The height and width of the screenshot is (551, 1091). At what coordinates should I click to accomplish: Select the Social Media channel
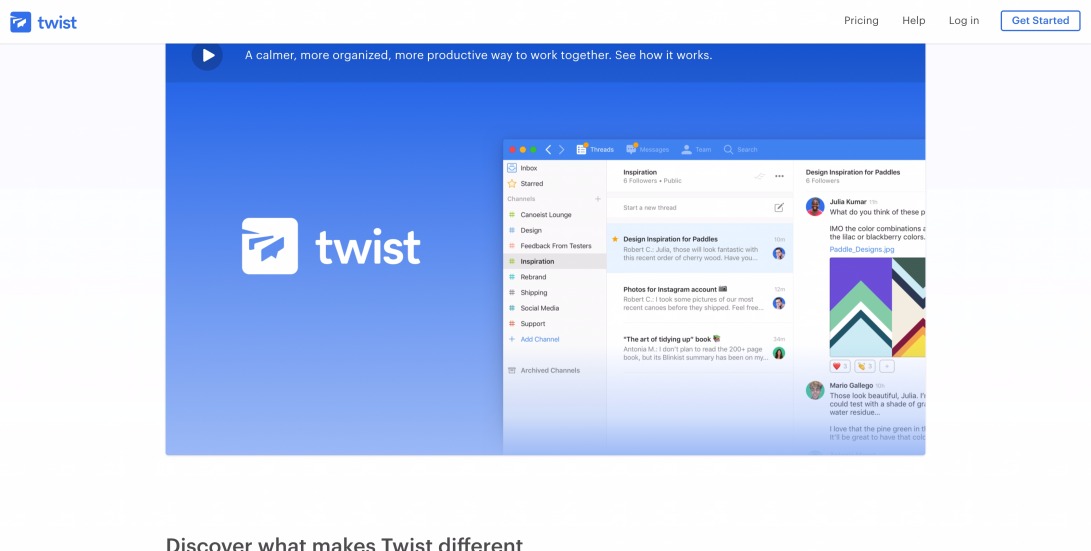555,308
